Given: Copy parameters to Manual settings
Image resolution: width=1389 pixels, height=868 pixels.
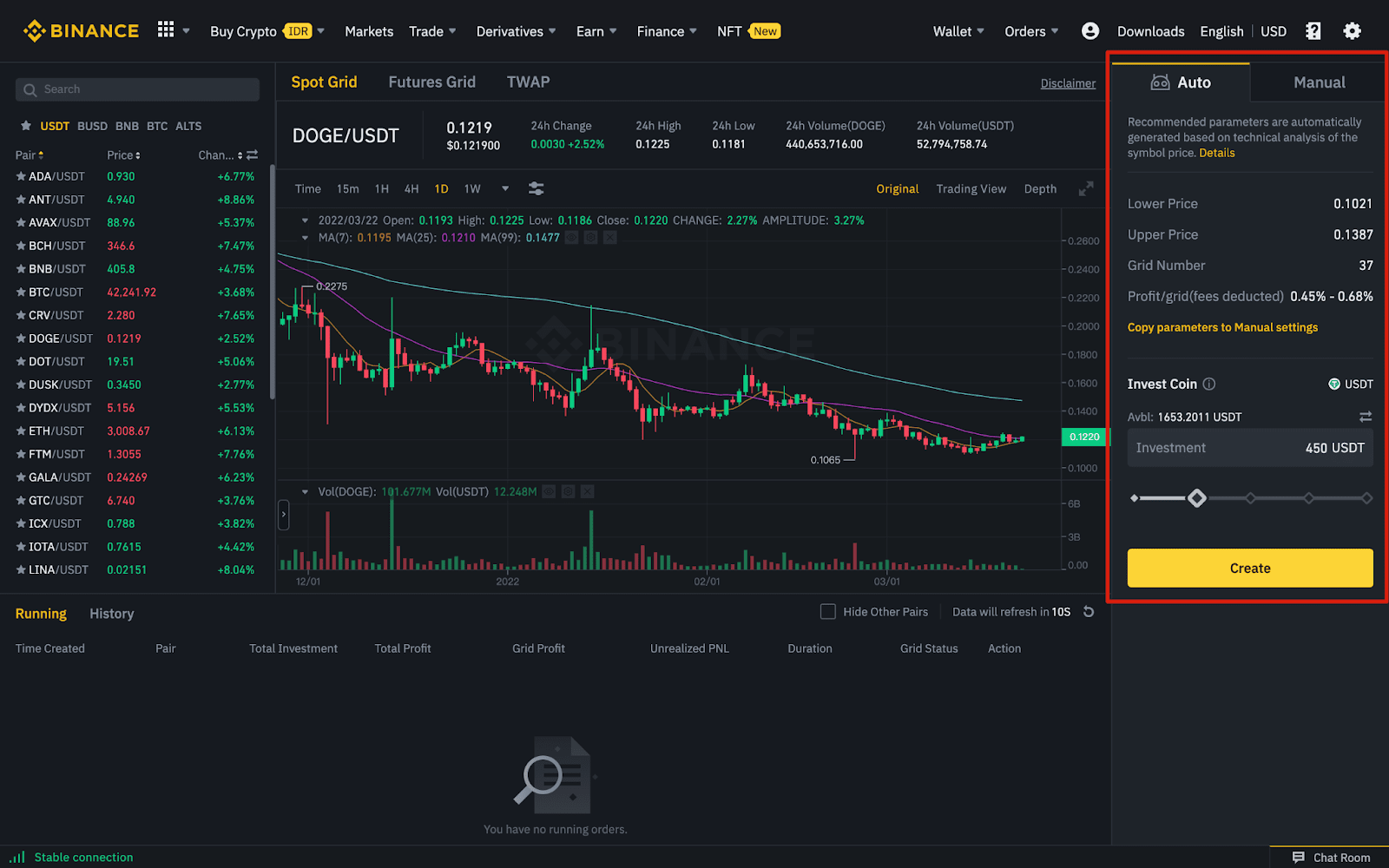Looking at the screenshot, I should coord(1222,327).
